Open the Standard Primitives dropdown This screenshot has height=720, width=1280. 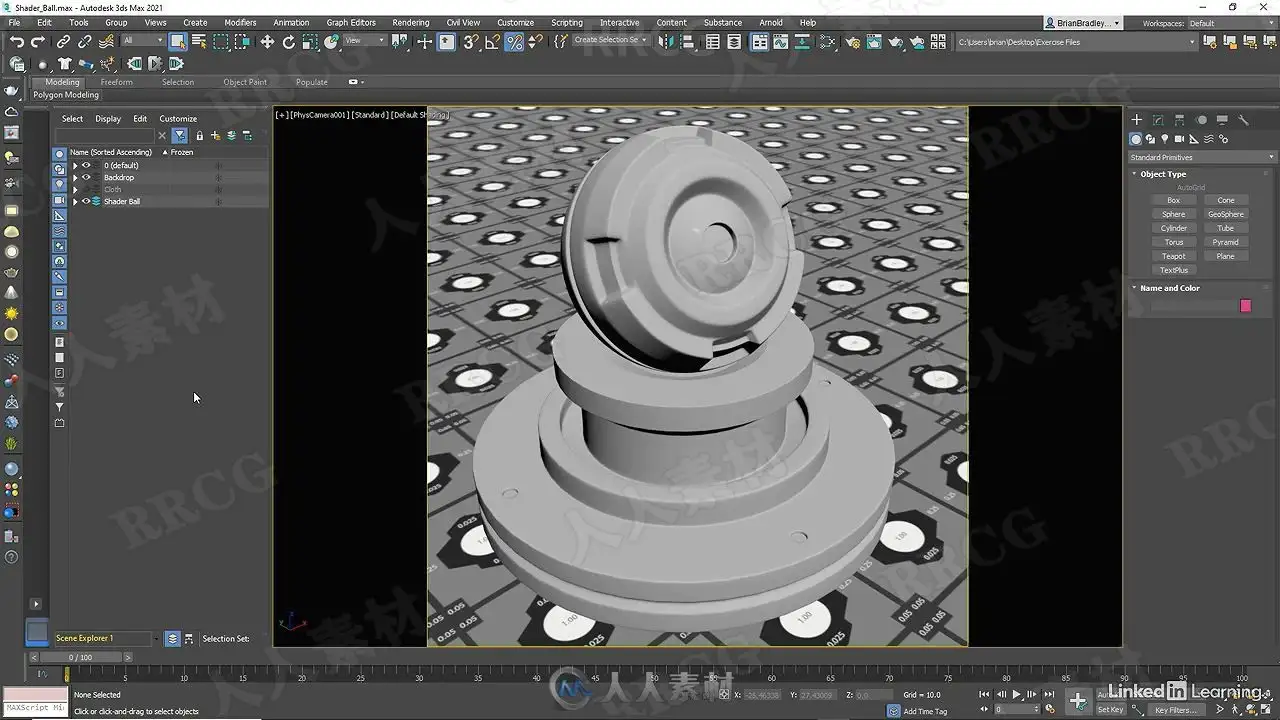pyautogui.click(x=1202, y=157)
